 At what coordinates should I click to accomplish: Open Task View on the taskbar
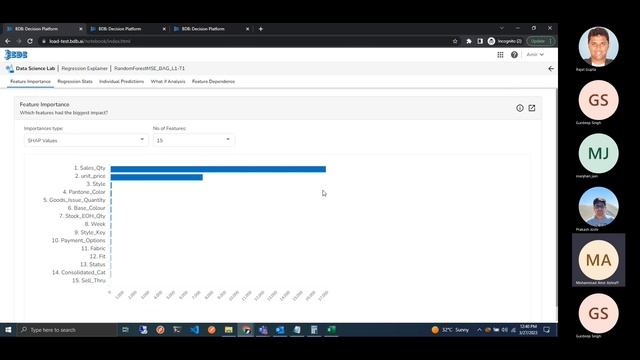click(x=125, y=330)
